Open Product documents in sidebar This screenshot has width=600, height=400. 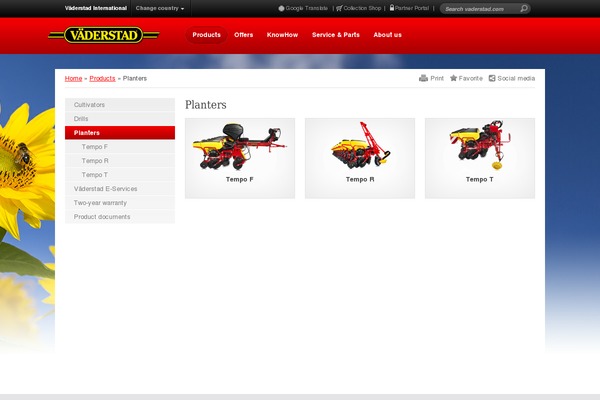click(x=120, y=217)
